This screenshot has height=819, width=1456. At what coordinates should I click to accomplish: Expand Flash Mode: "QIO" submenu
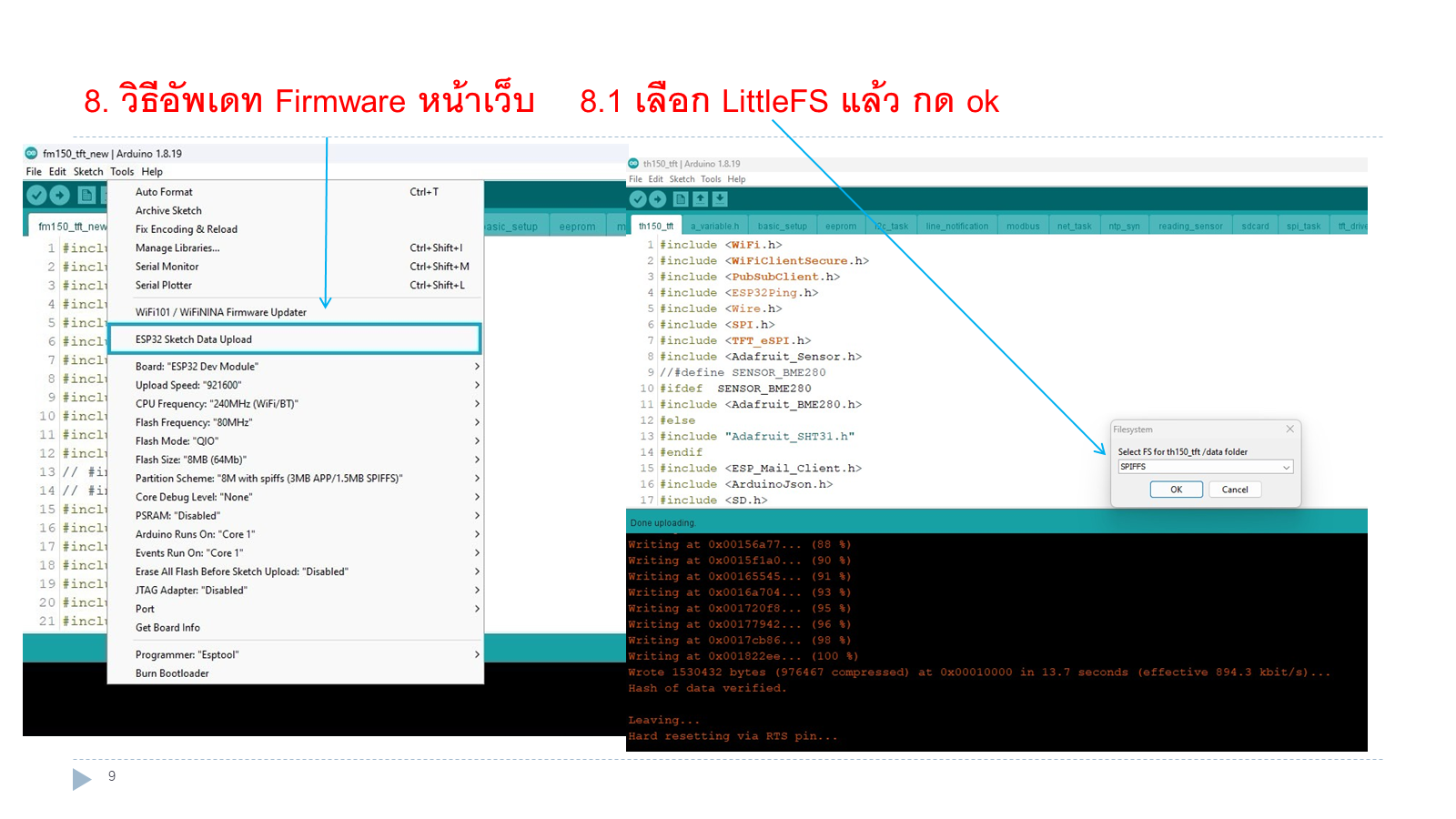coord(295,441)
